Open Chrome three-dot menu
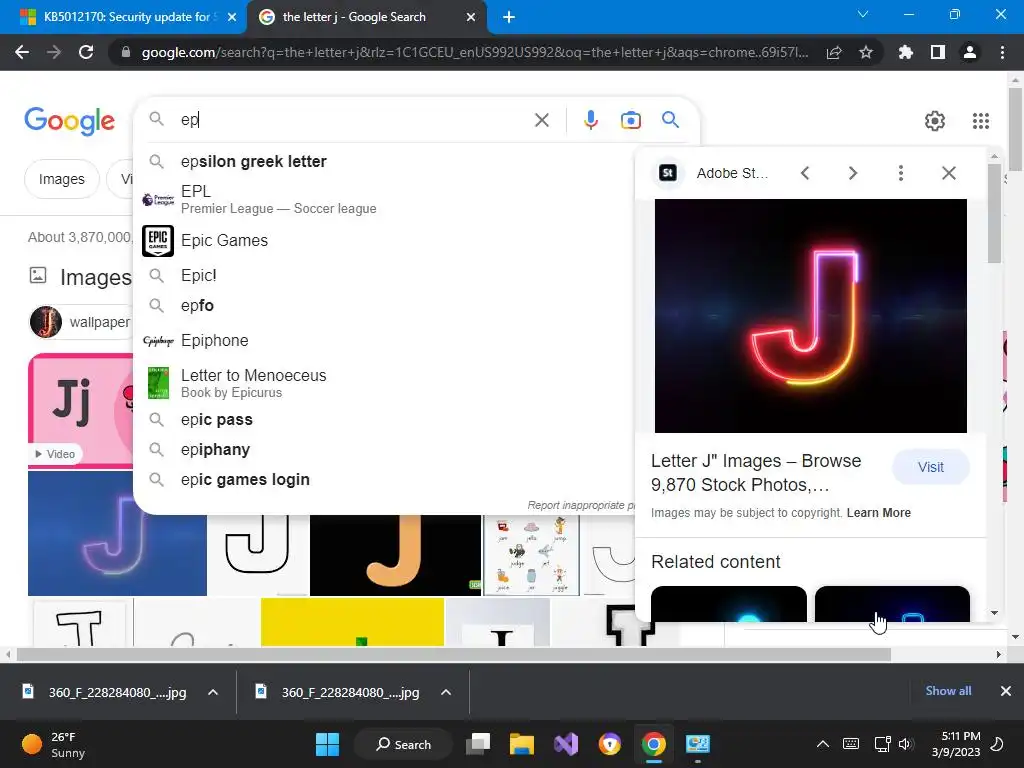 pos(1002,52)
